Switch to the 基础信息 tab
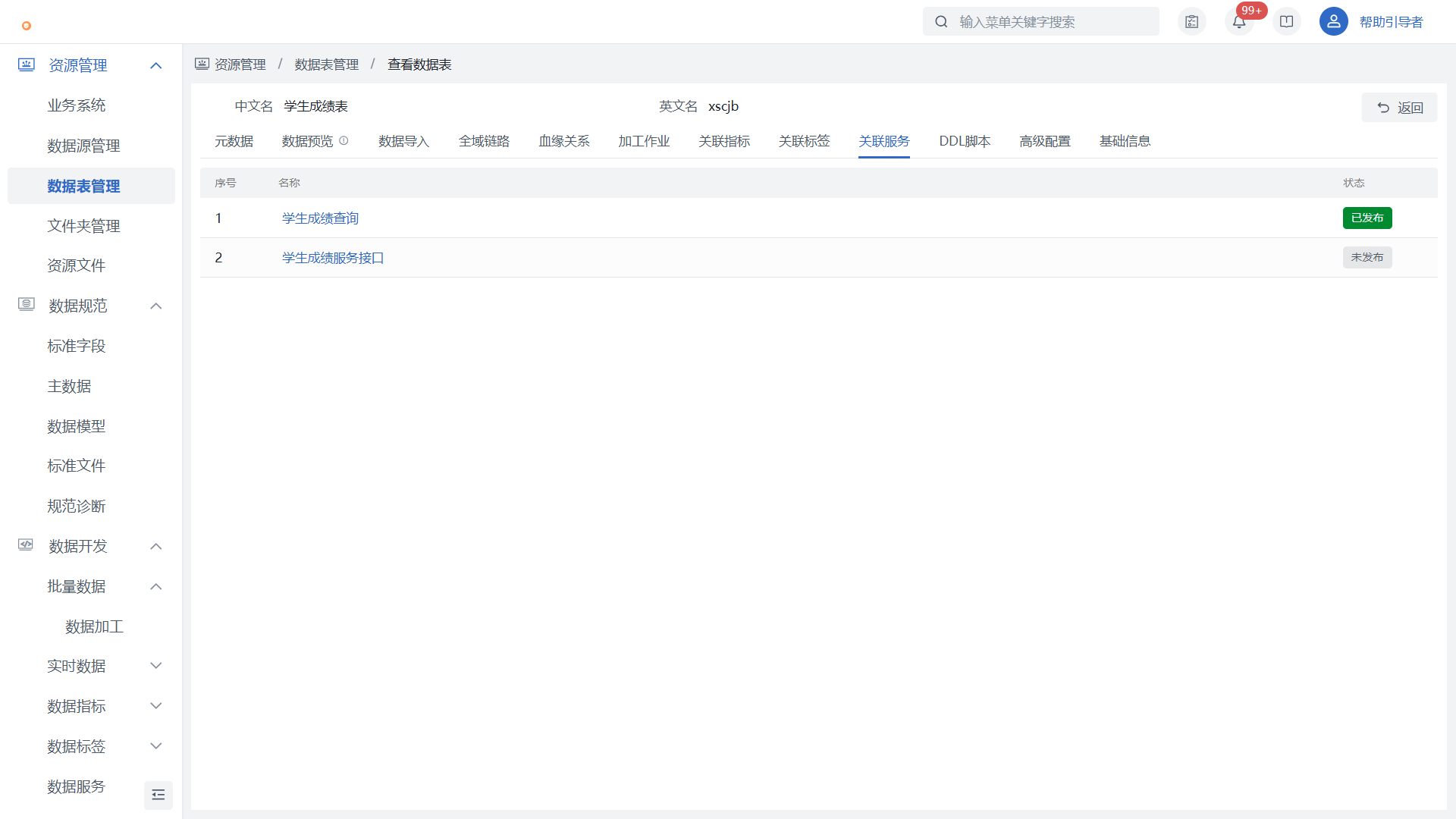 (1125, 141)
